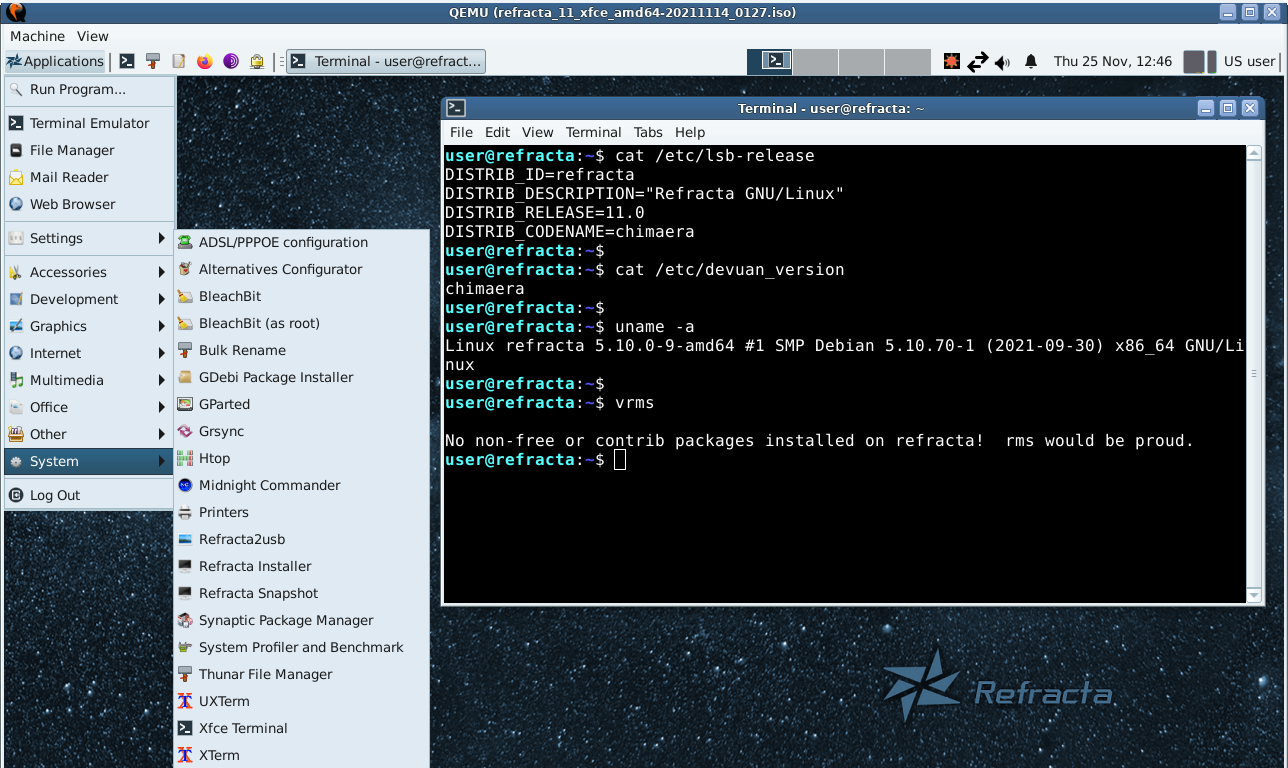
Task: Launch Grsync from the submenu
Action: (302, 431)
